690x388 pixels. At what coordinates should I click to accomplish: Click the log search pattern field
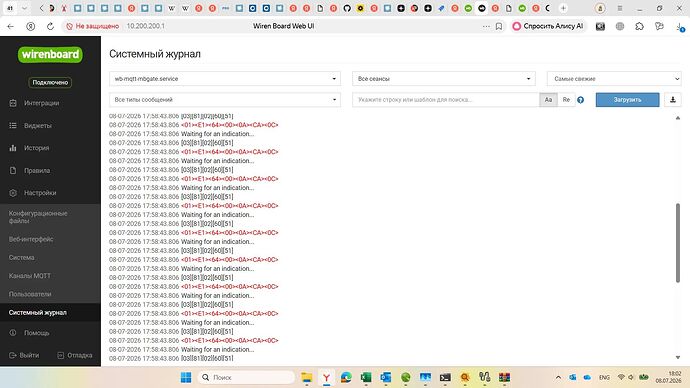[445, 100]
